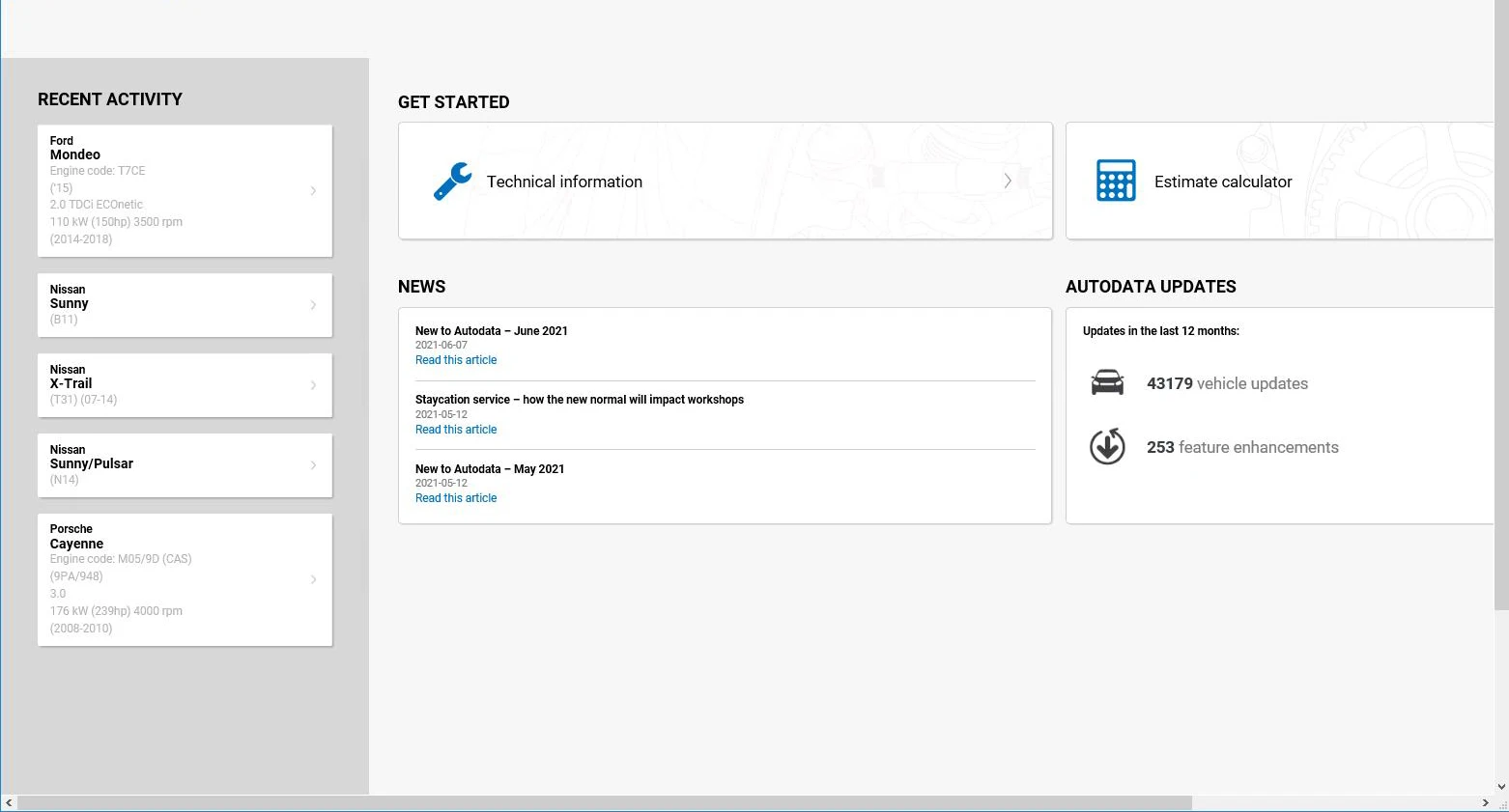Screen dimensions: 1509x812
Task: Click the RECENT ACTIVITY heading
Action: (x=110, y=99)
